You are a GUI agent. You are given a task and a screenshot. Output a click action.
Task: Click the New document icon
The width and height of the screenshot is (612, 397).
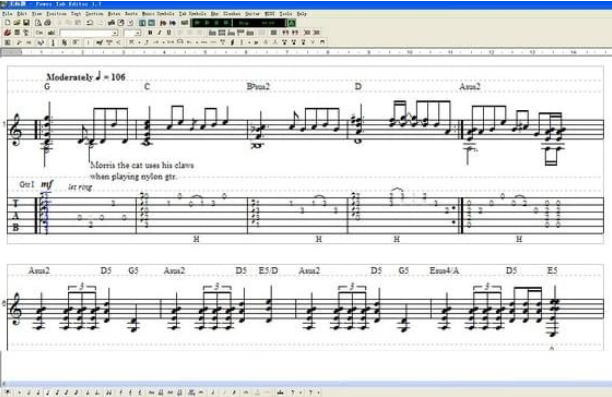pyautogui.click(x=7, y=23)
